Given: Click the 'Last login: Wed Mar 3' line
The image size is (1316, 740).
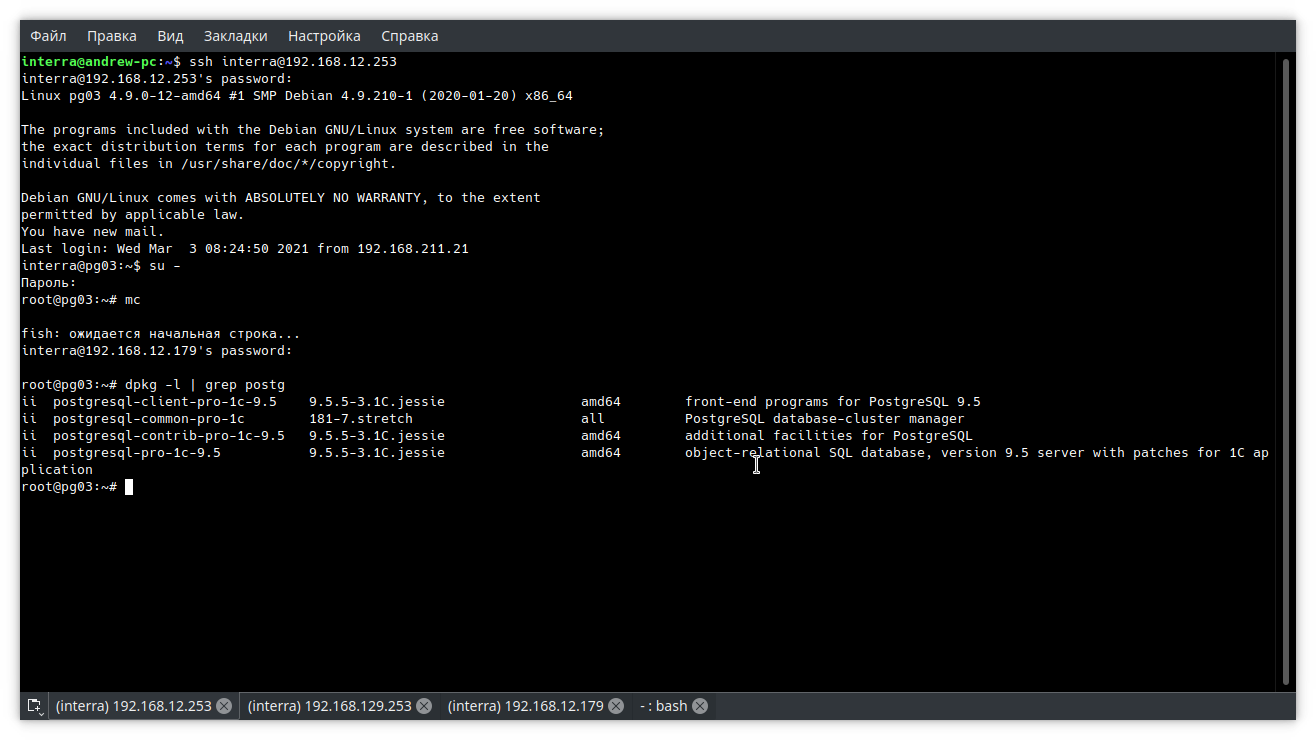Looking at the screenshot, I should tap(245, 249).
